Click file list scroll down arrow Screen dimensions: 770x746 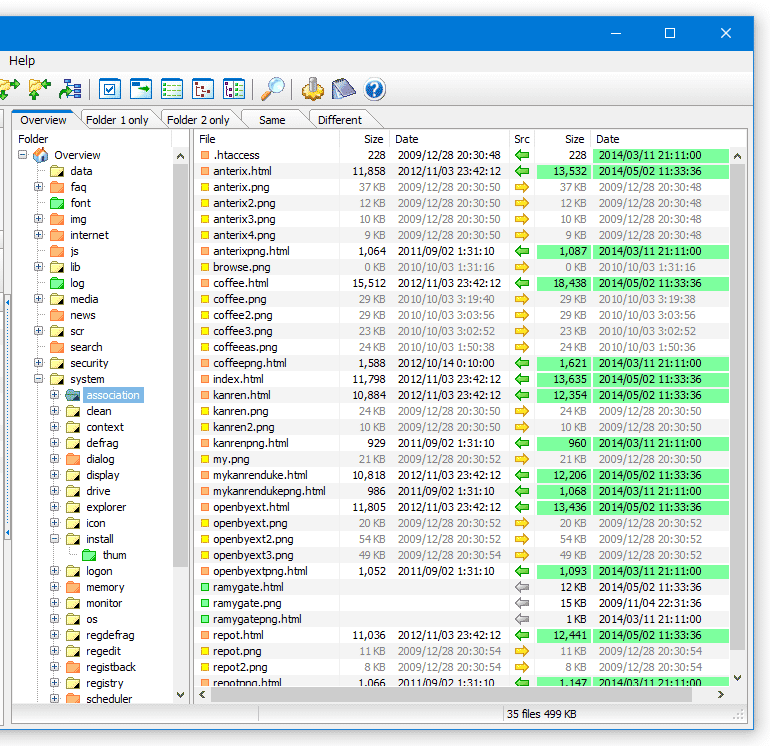coord(738,678)
